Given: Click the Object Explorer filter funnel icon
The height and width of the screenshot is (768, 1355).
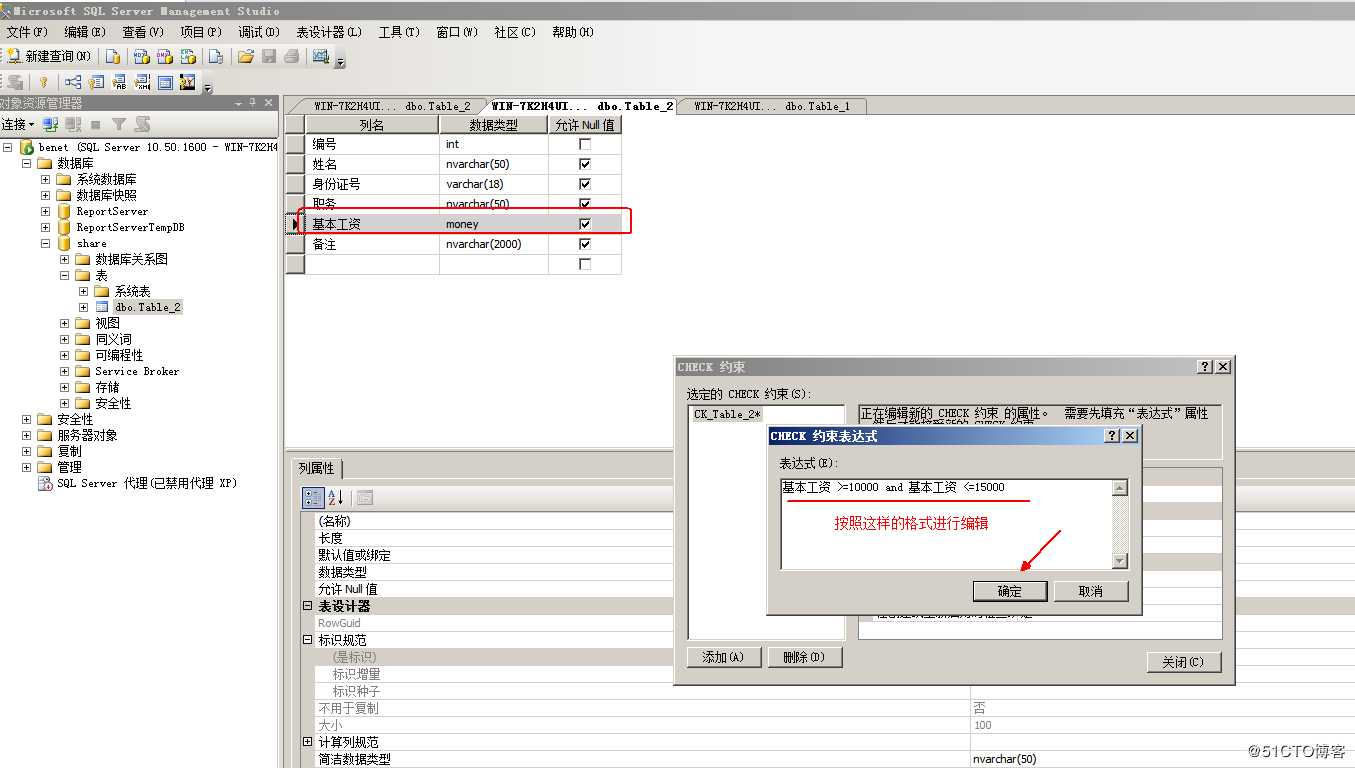Looking at the screenshot, I should 119,125.
